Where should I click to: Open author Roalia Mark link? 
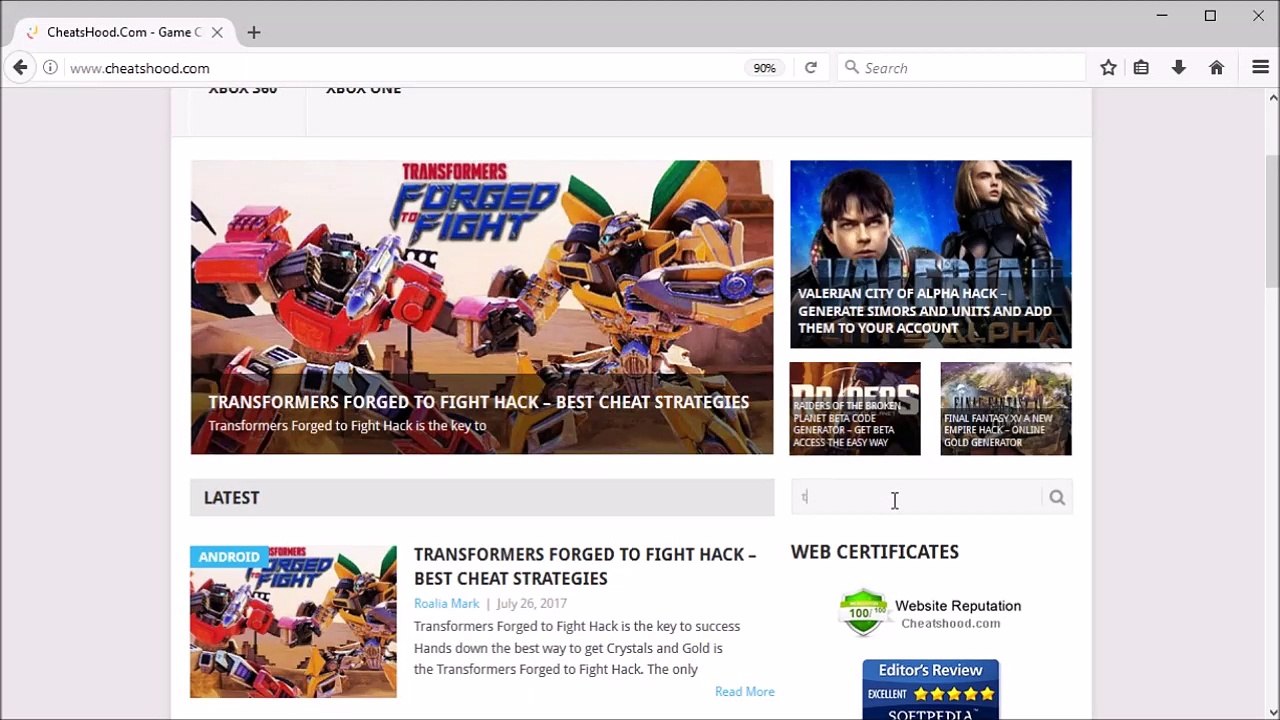(x=446, y=603)
